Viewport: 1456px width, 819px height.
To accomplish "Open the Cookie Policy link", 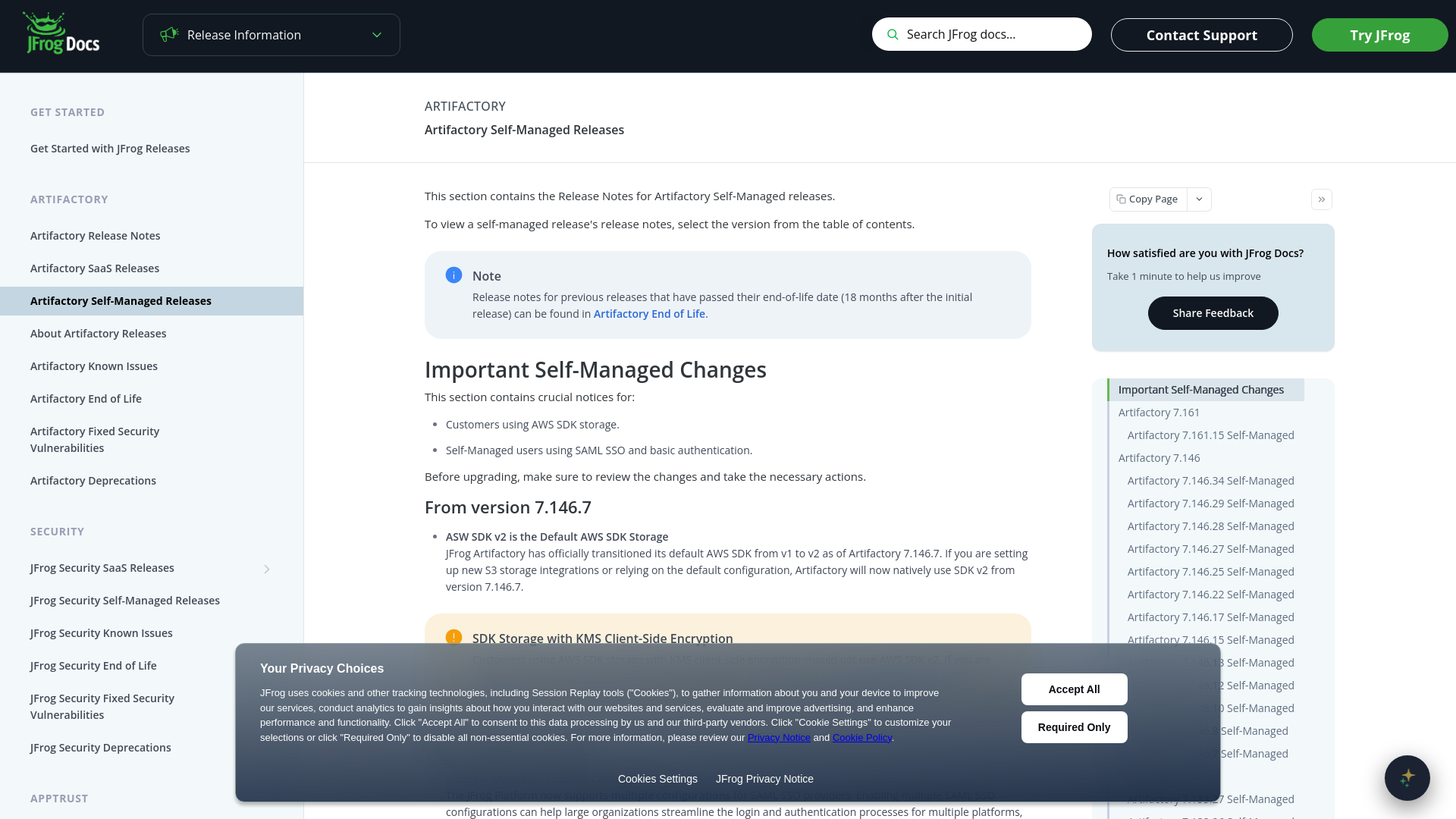I will click(x=862, y=738).
